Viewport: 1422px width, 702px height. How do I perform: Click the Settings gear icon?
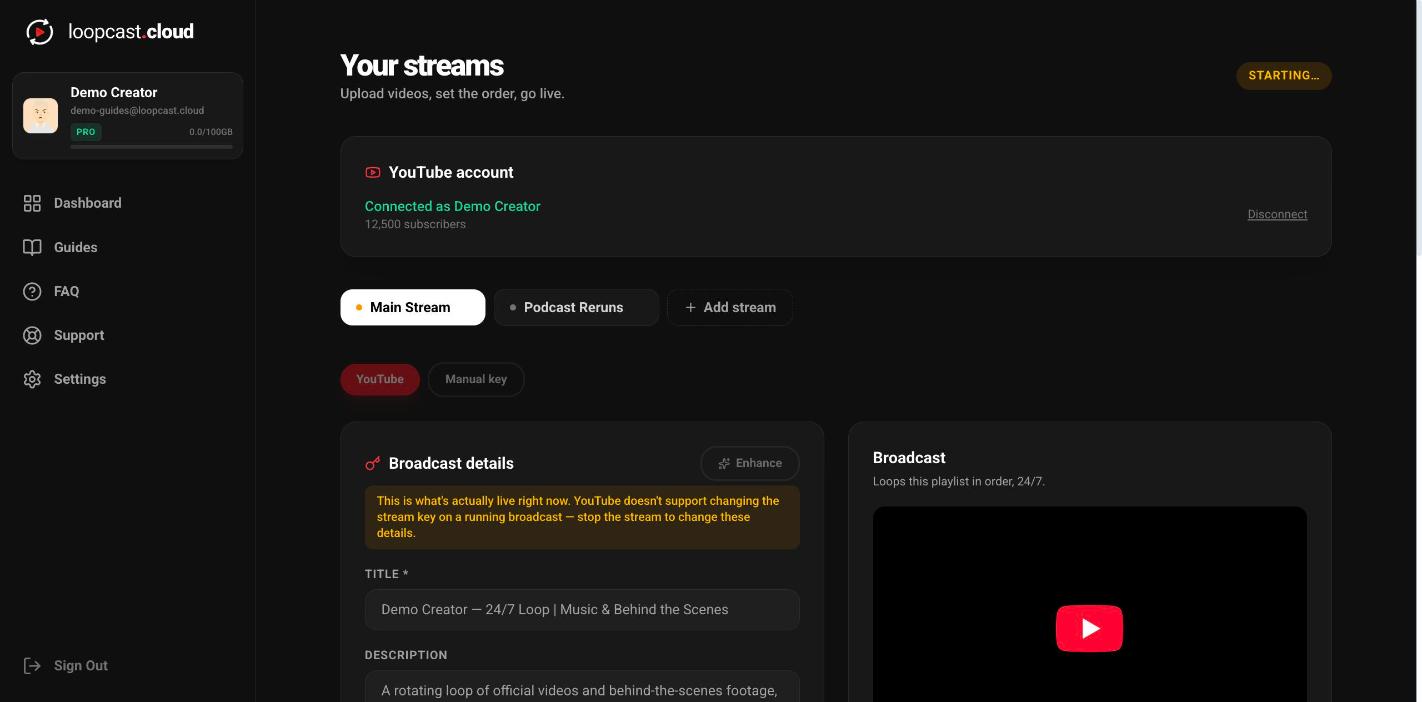(x=32, y=379)
